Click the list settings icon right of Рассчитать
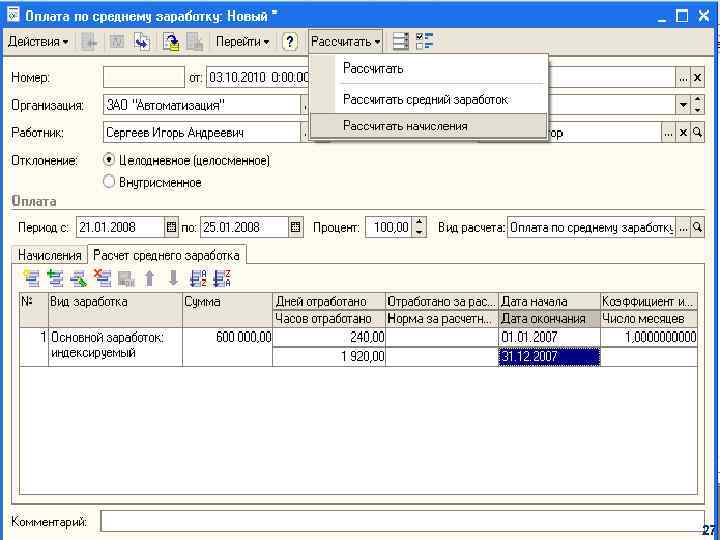This screenshot has width=720, height=540. click(401, 42)
